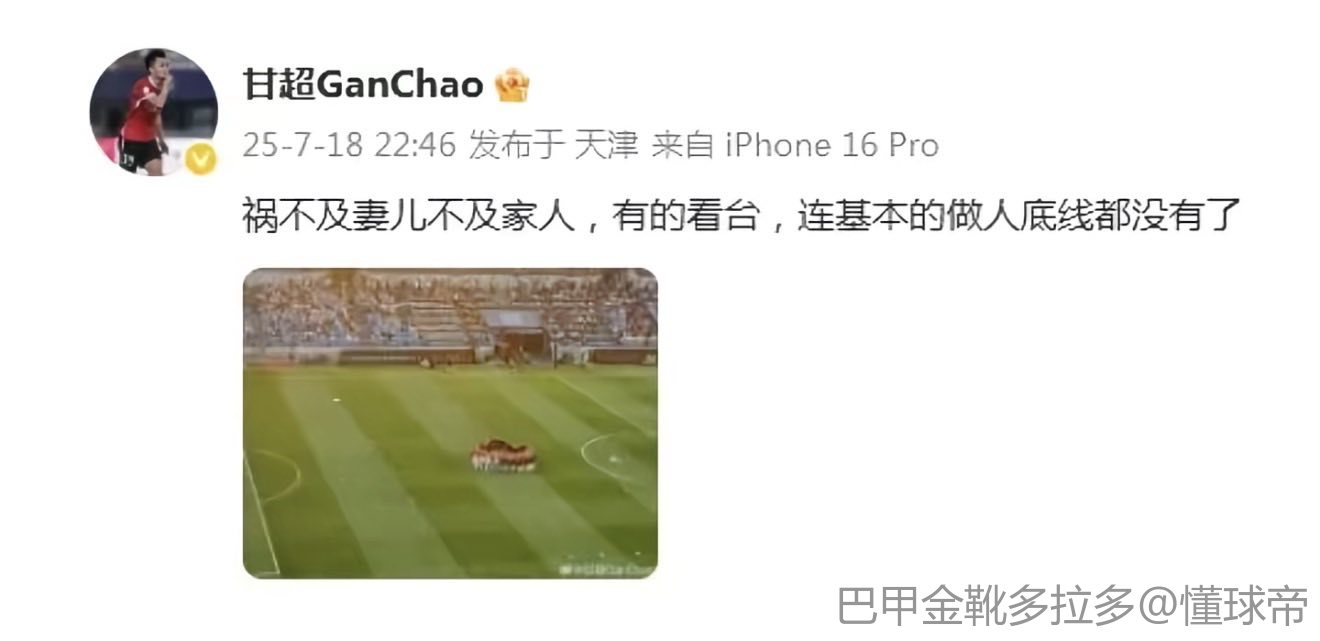Screen dimensions: 1320x641
Task: Open the stadium photo thumbnail
Action: pyautogui.click(x=450, y=423)
